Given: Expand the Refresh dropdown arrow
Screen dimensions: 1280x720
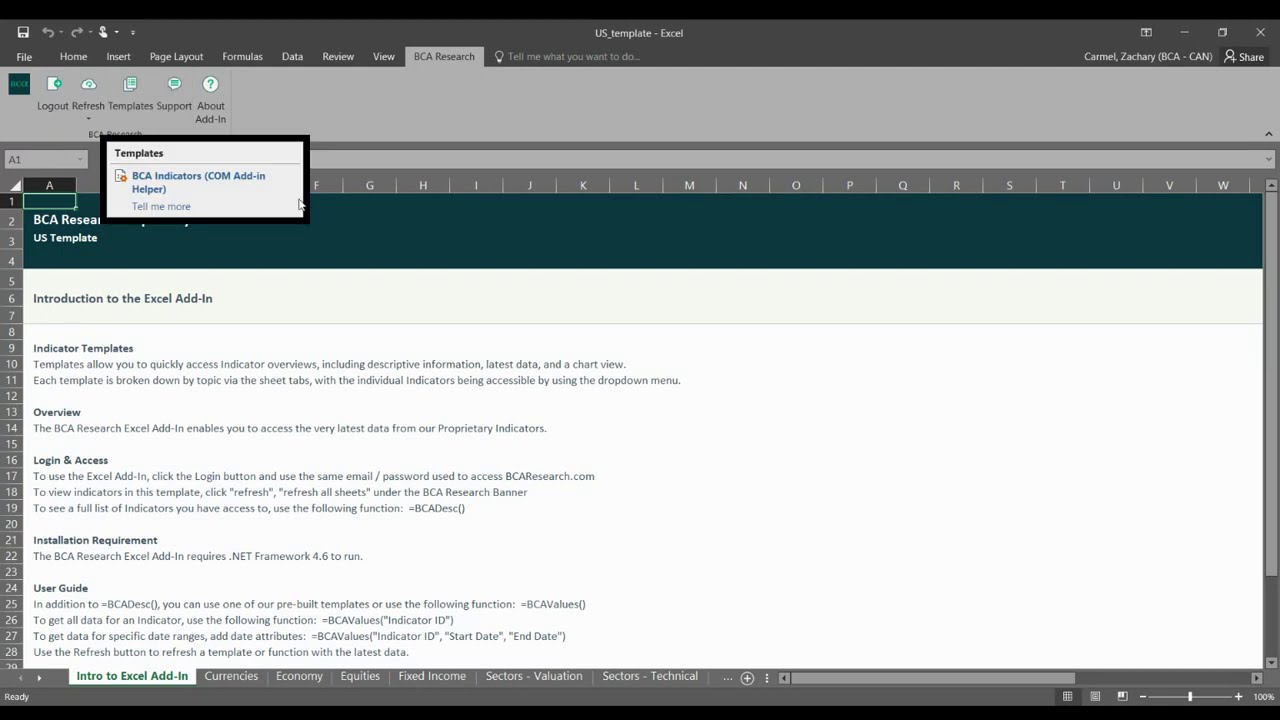Looking at the screenshot, I should pyautogui.click(x=88, y=119).
